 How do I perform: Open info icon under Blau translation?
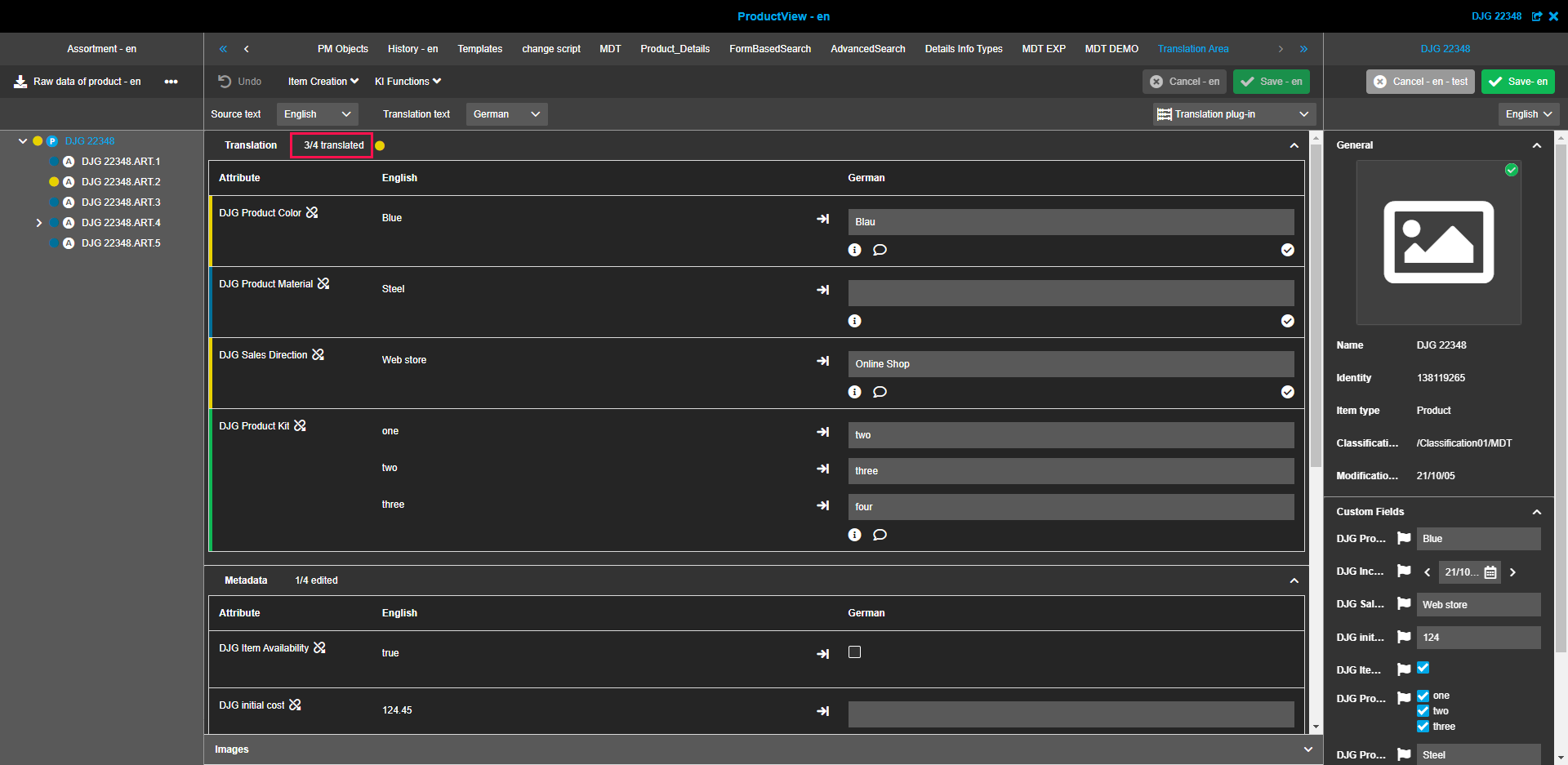(854, 250)
